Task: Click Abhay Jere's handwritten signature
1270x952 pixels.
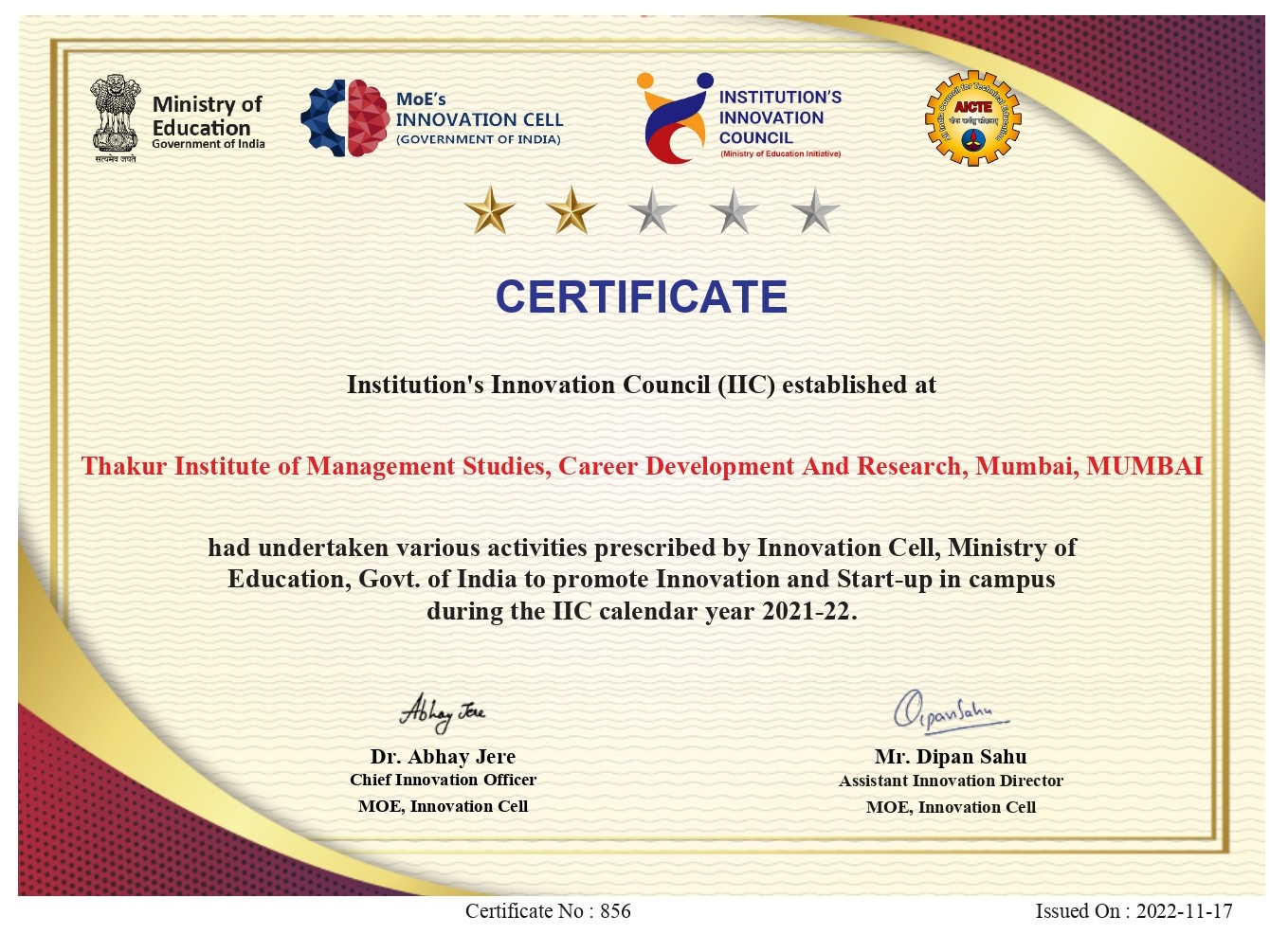Action: point(442,712)
